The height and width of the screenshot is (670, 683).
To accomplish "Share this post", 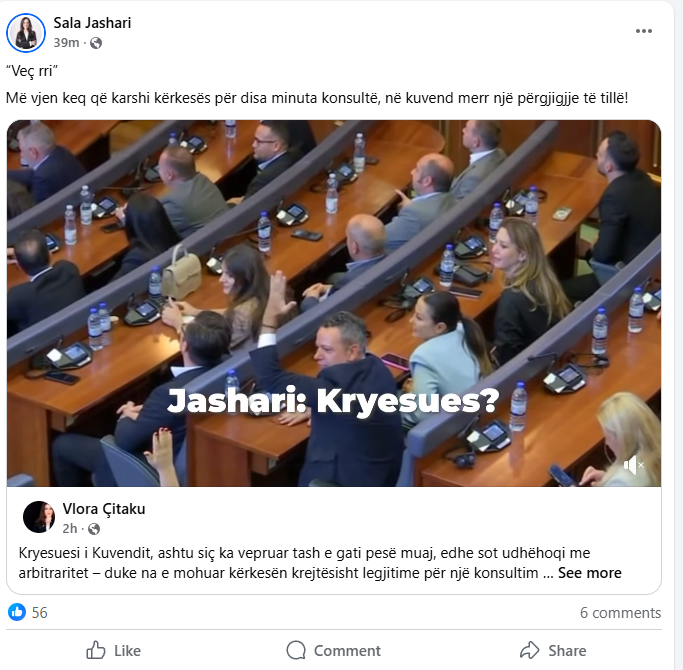I will coord(553,650).
